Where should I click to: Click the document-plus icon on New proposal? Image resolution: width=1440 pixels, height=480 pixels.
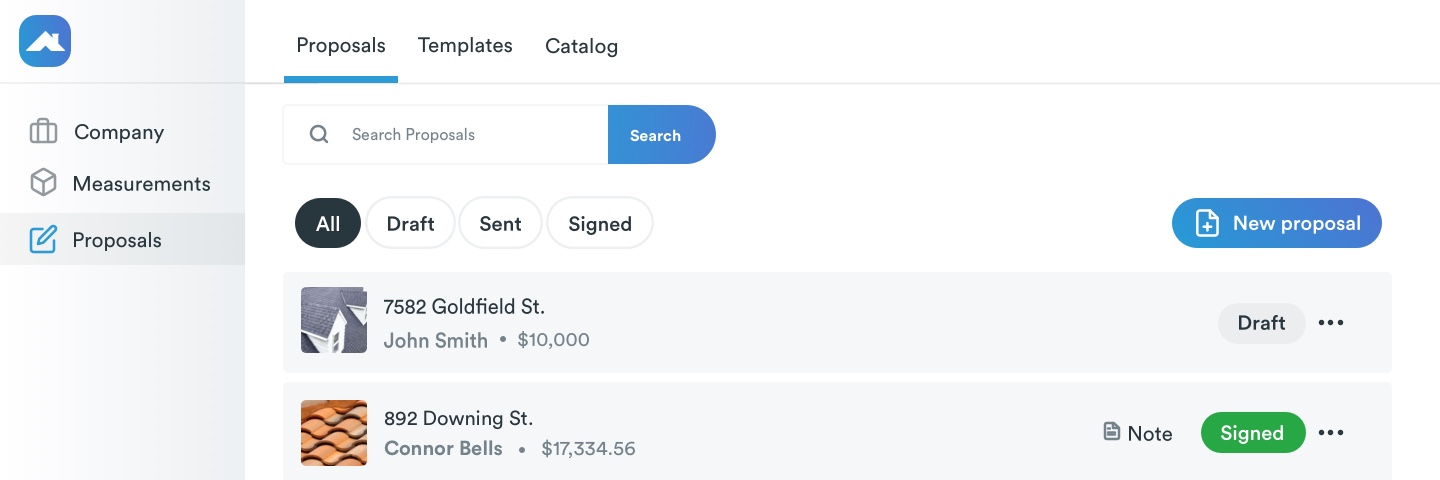coord(1207,223)
